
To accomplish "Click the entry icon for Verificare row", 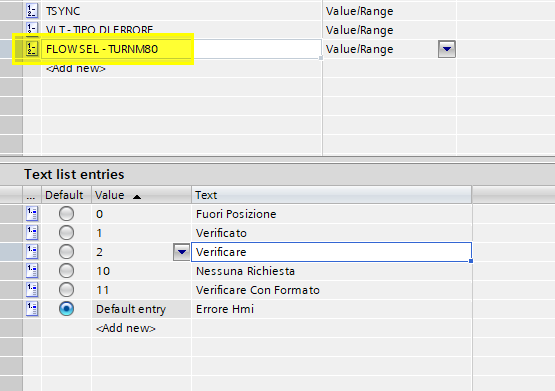I will tap(32, 252).
